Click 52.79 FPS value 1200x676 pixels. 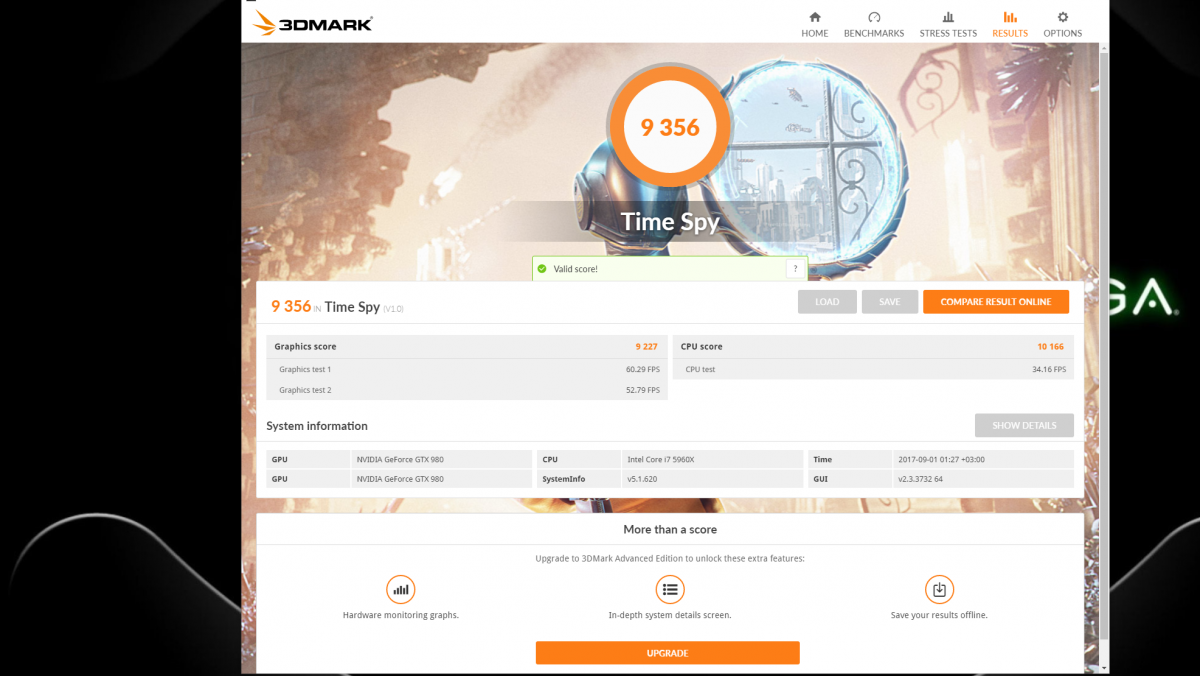coord(643,390)
